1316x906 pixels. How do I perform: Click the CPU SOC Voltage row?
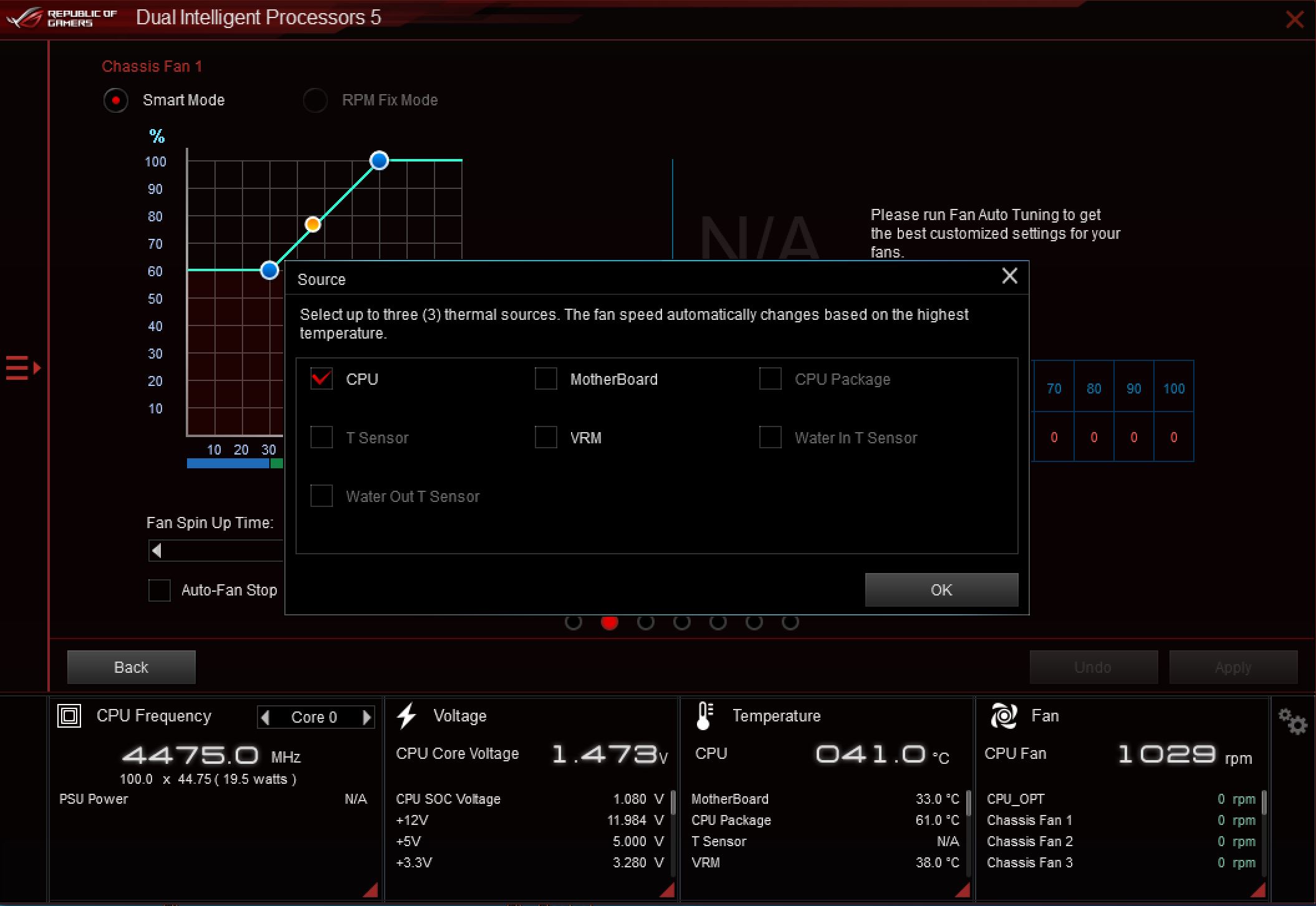pyautogui.click(x=530, y=799)
